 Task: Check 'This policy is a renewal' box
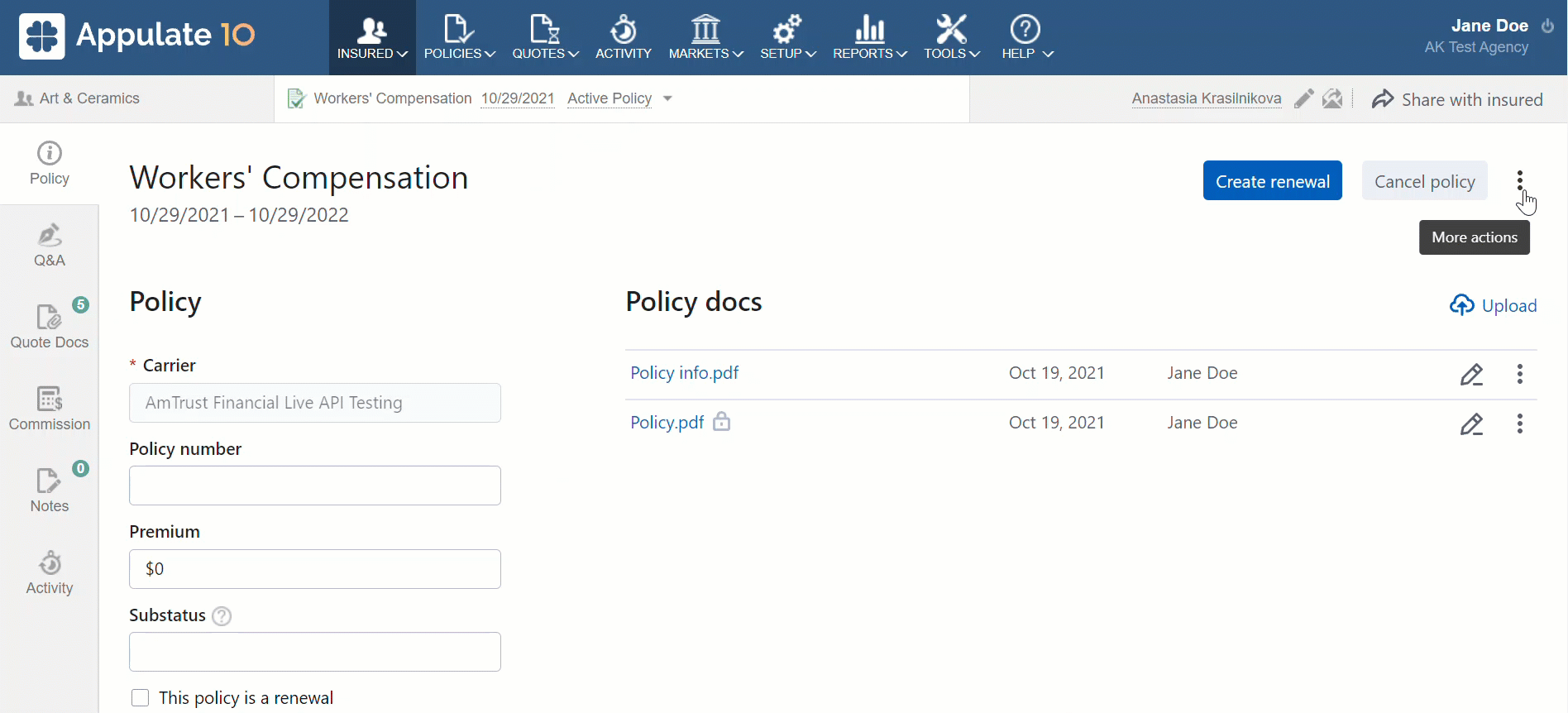point(141,698)
